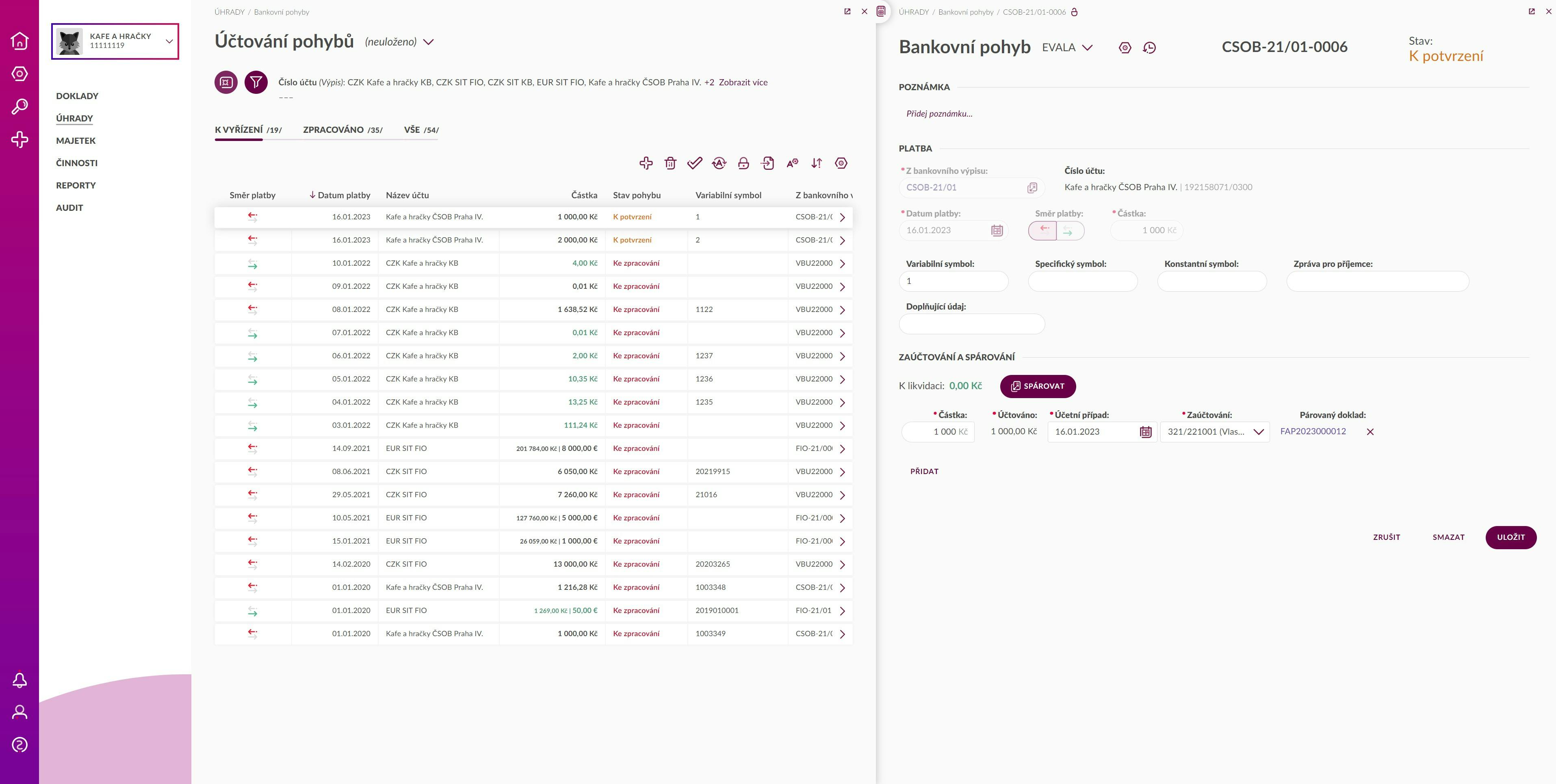Click the Doplňující údaj input field

tap(972, 324)
